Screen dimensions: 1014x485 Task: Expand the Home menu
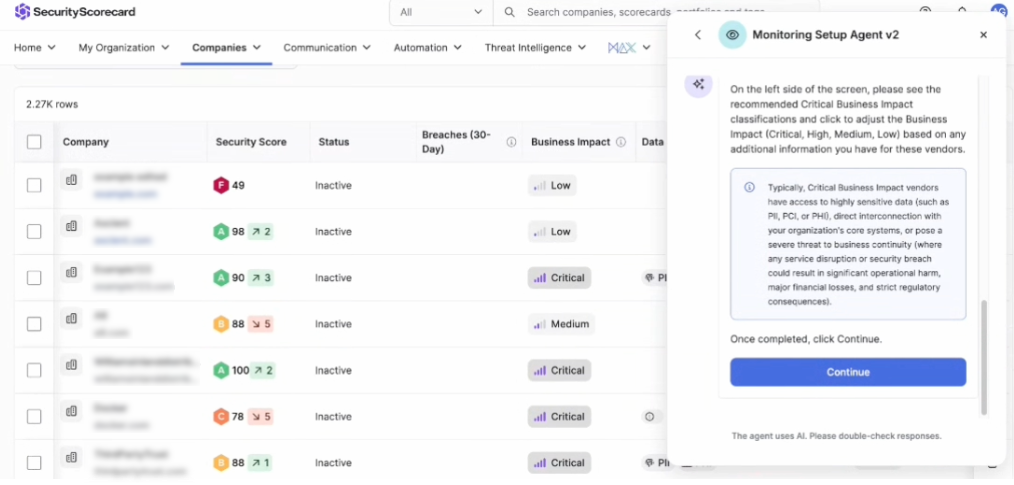(35, 48)
